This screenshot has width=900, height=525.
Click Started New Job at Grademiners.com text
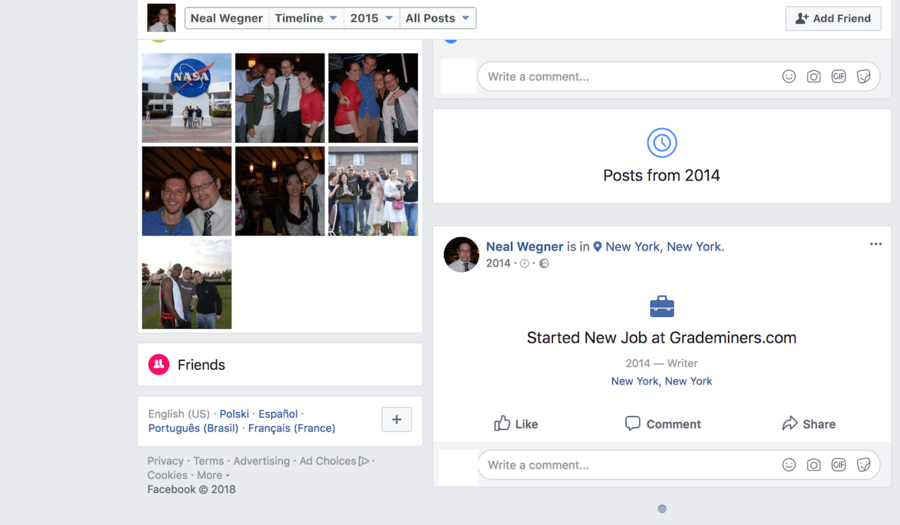(661, 337)
